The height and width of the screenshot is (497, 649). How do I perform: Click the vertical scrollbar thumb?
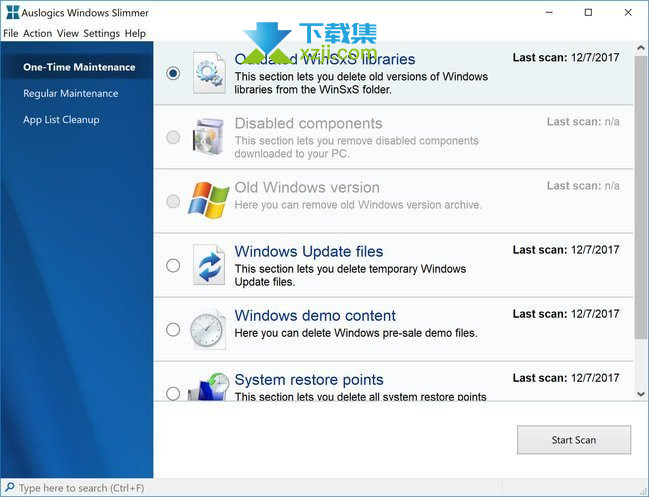641,198
